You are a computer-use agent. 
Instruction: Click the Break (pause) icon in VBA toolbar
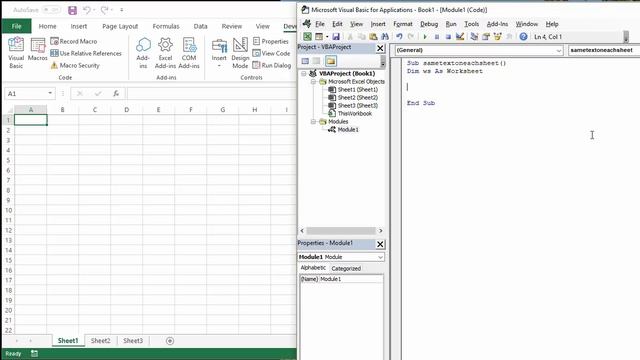point(437,37)
